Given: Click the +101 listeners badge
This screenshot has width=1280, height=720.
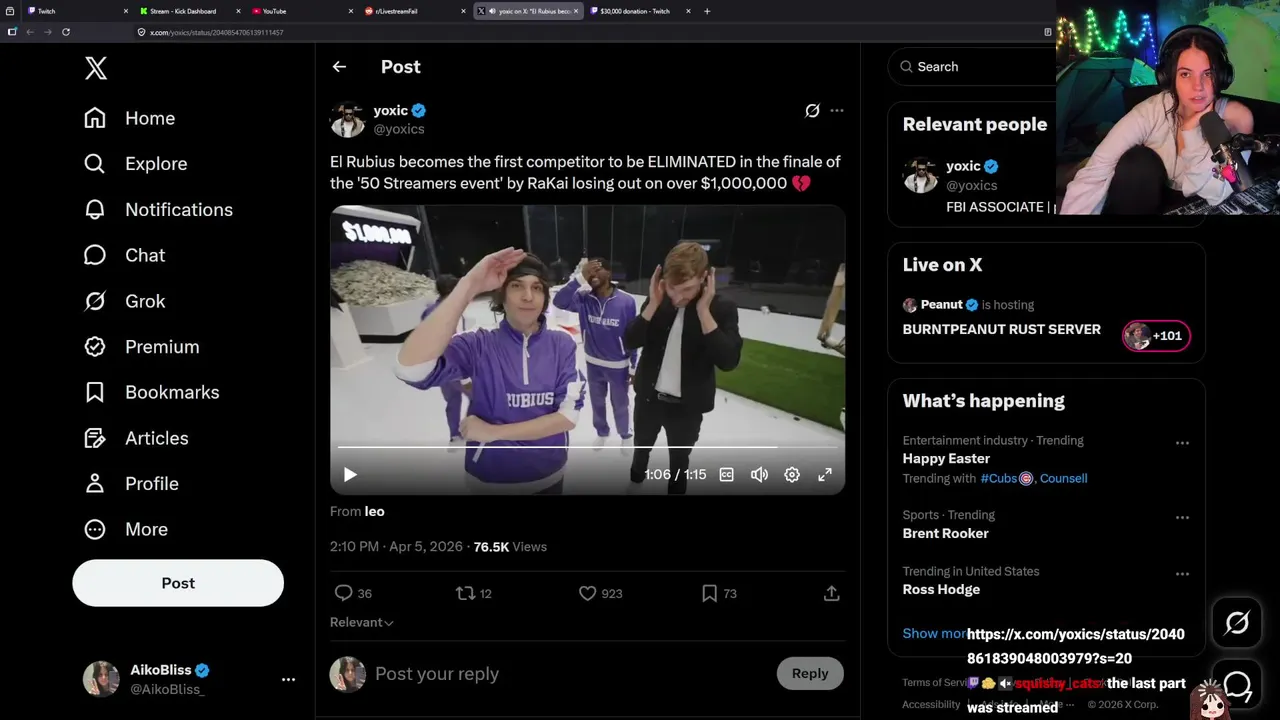Looking at the screenshot, I should tap(1156, 336).
